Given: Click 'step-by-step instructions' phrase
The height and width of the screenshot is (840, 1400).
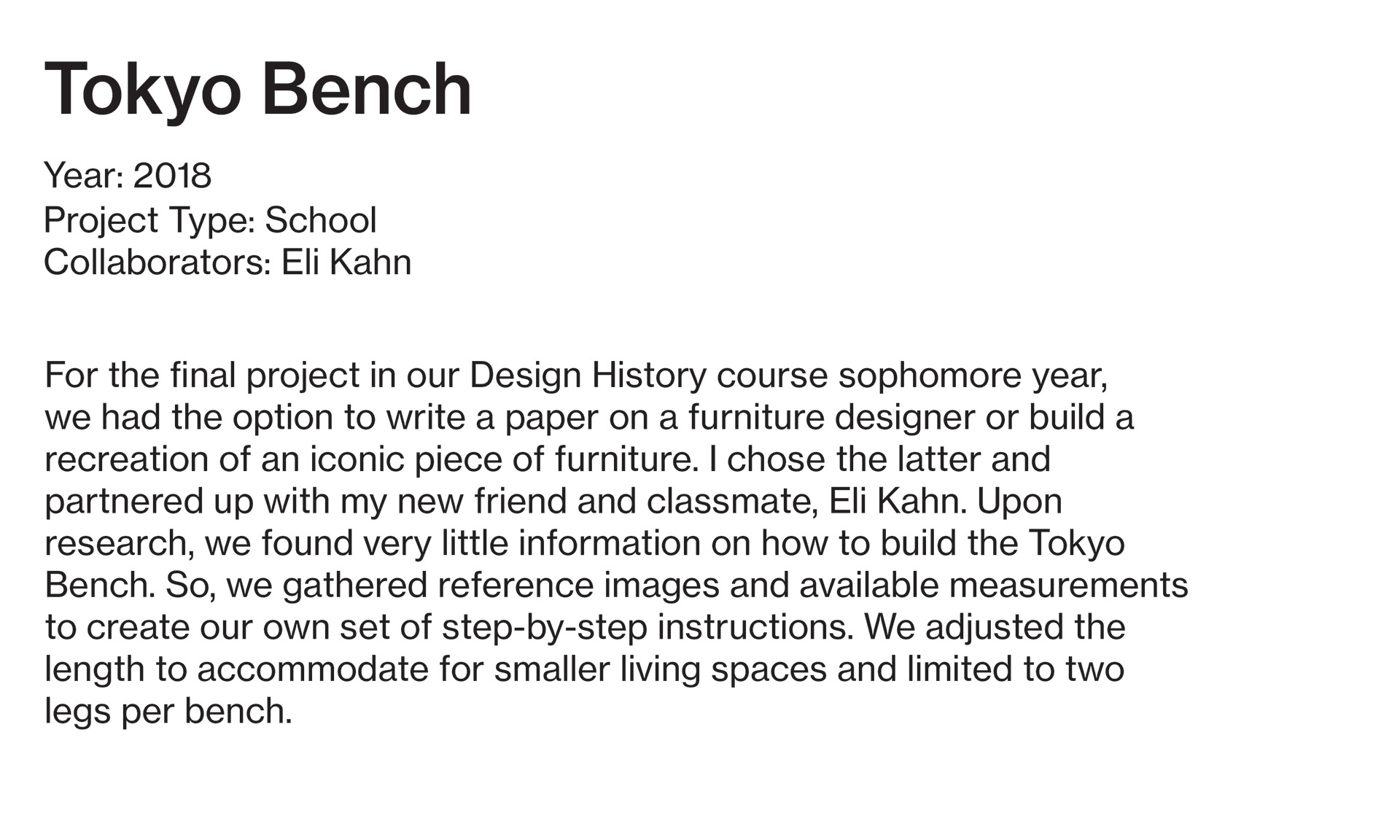Looking at the screenshot, I should click(647, 627).
